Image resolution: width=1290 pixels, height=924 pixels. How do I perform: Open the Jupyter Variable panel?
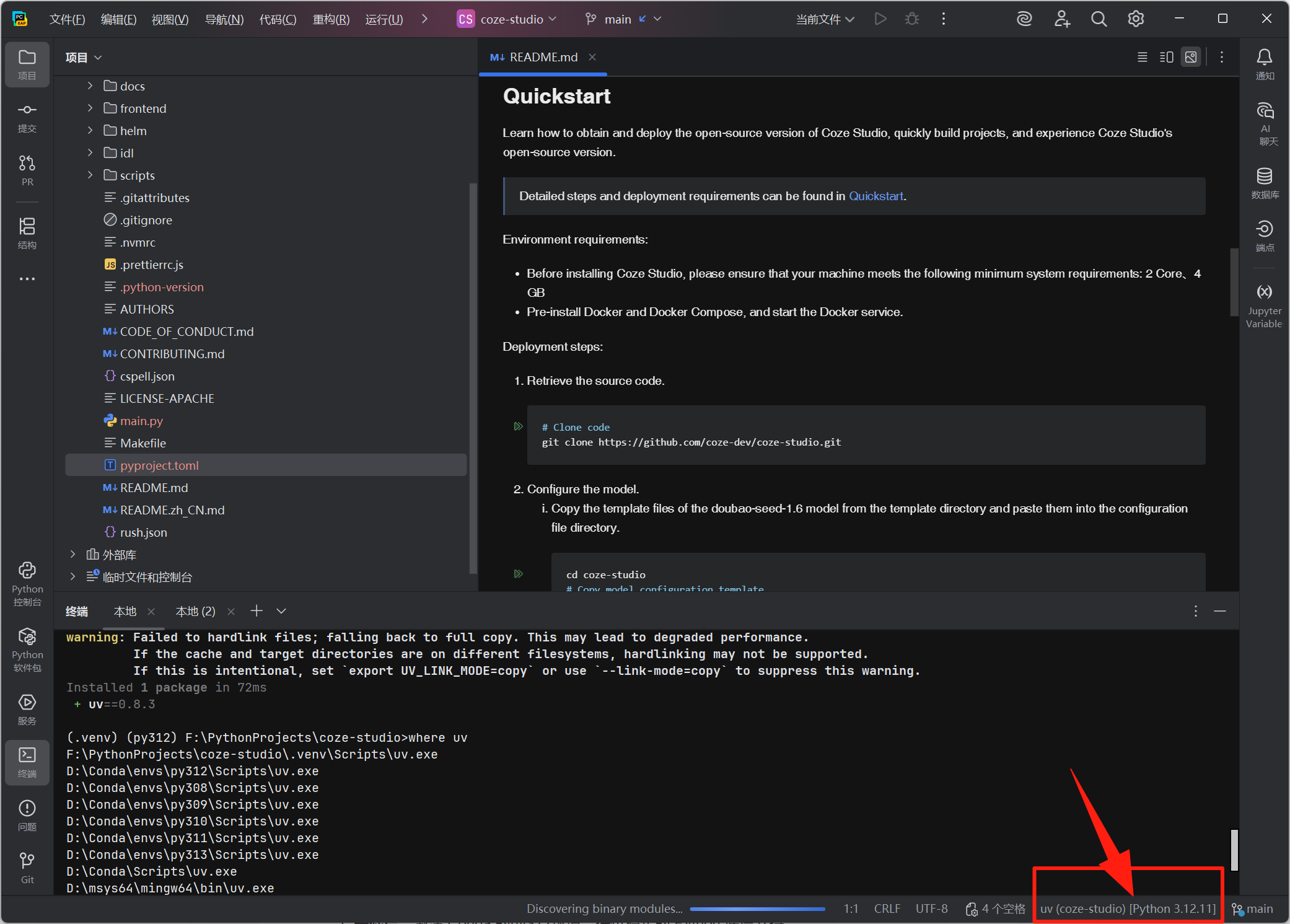[1265, 306]
